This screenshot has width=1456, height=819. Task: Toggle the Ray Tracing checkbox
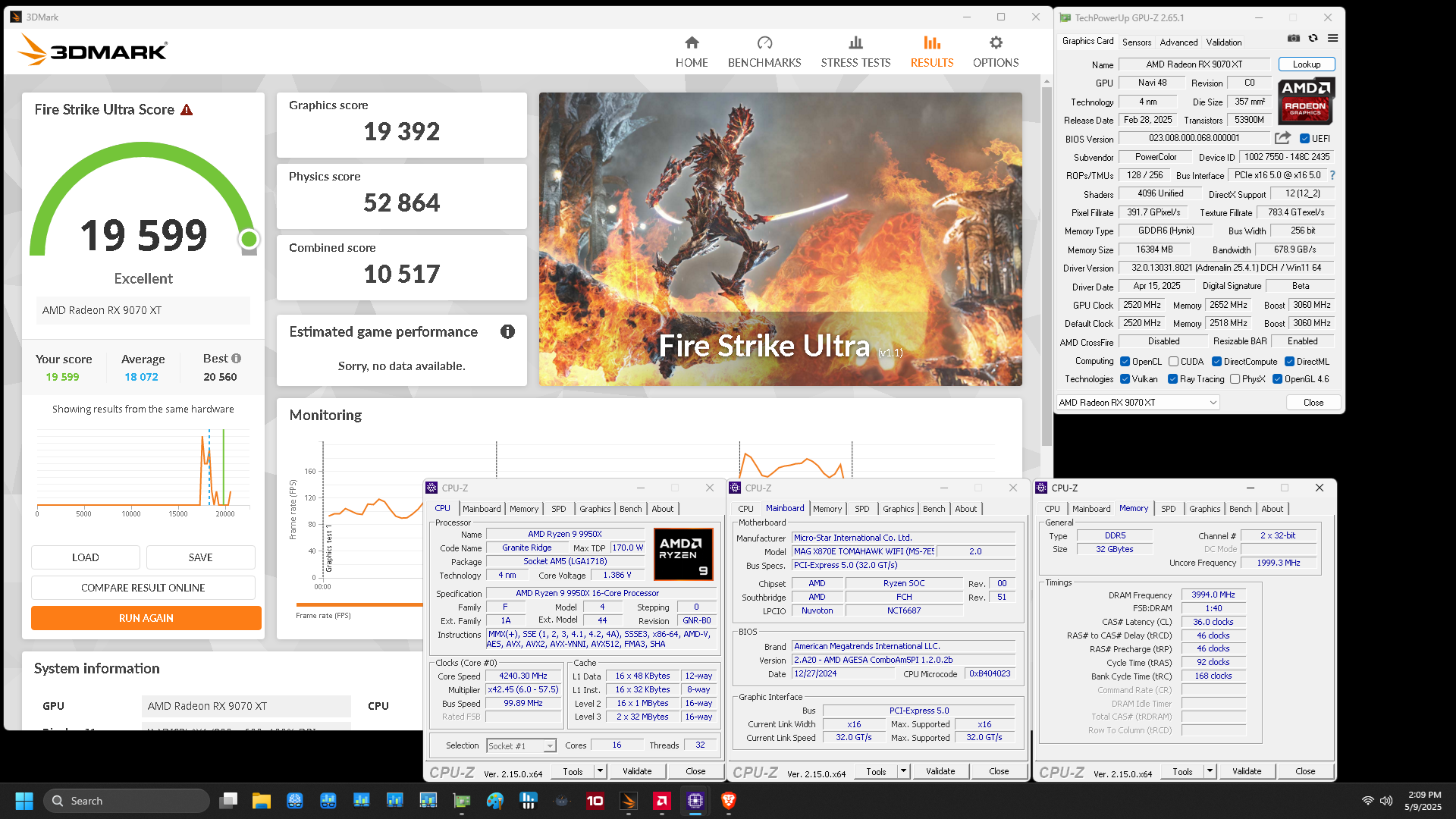point(1172,379)
